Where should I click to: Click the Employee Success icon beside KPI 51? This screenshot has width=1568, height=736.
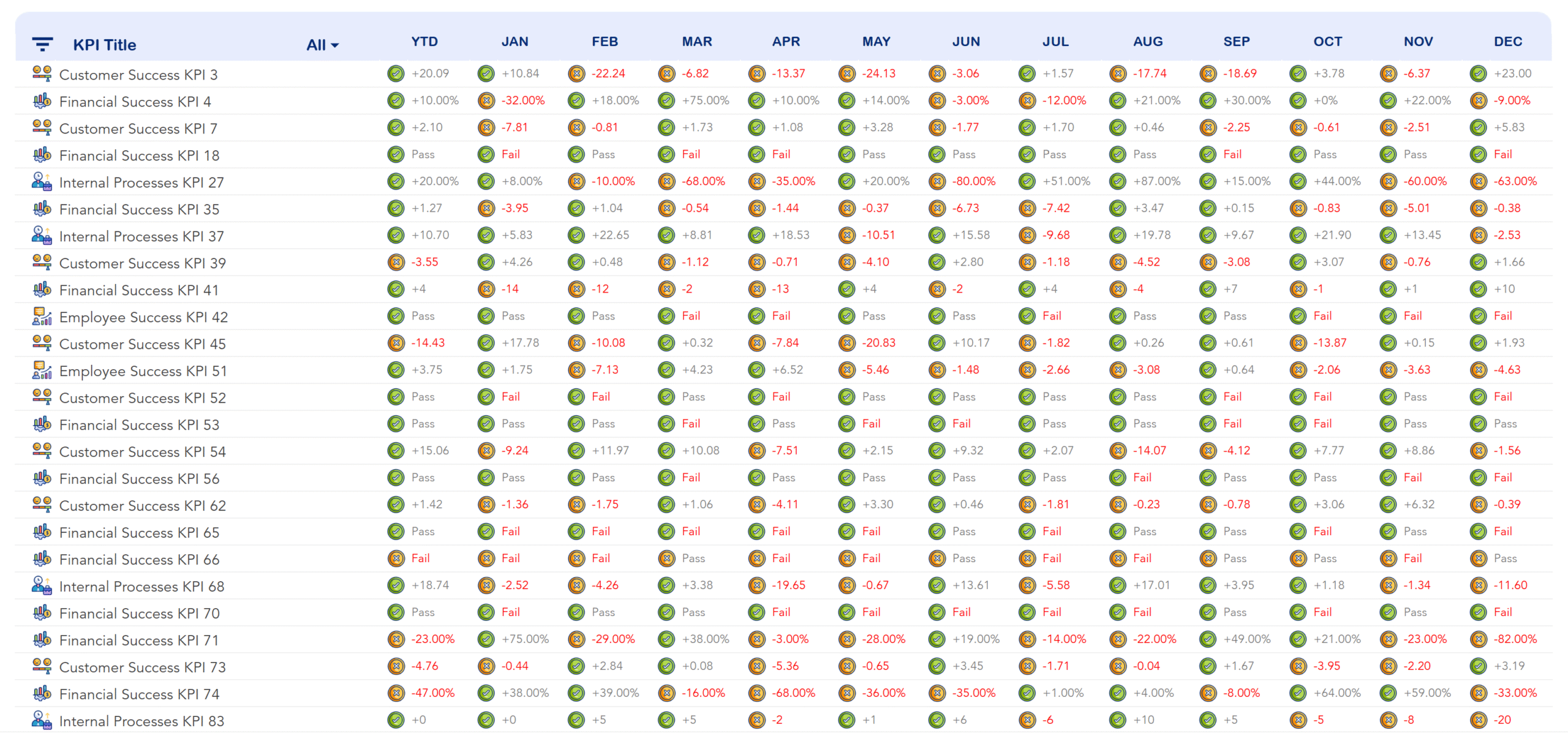[41, 370]
